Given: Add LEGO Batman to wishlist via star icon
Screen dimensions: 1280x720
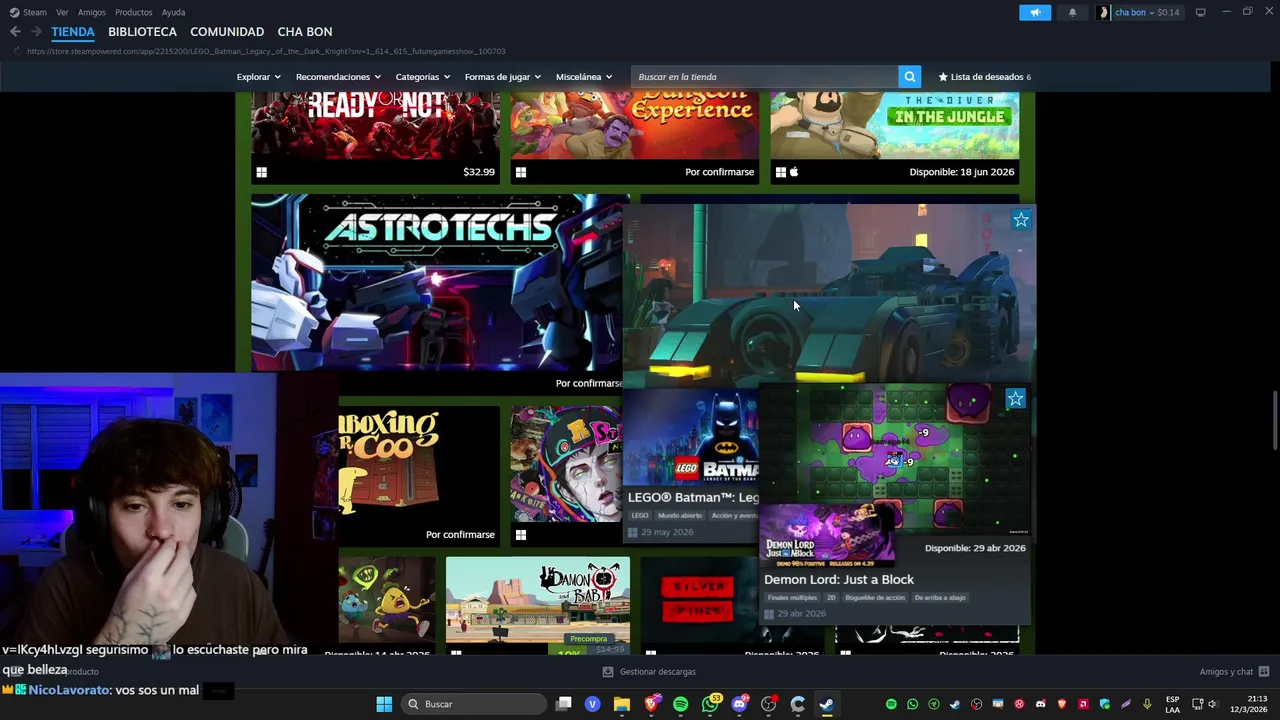Looking at the screenshot, I should [1021, 220].
